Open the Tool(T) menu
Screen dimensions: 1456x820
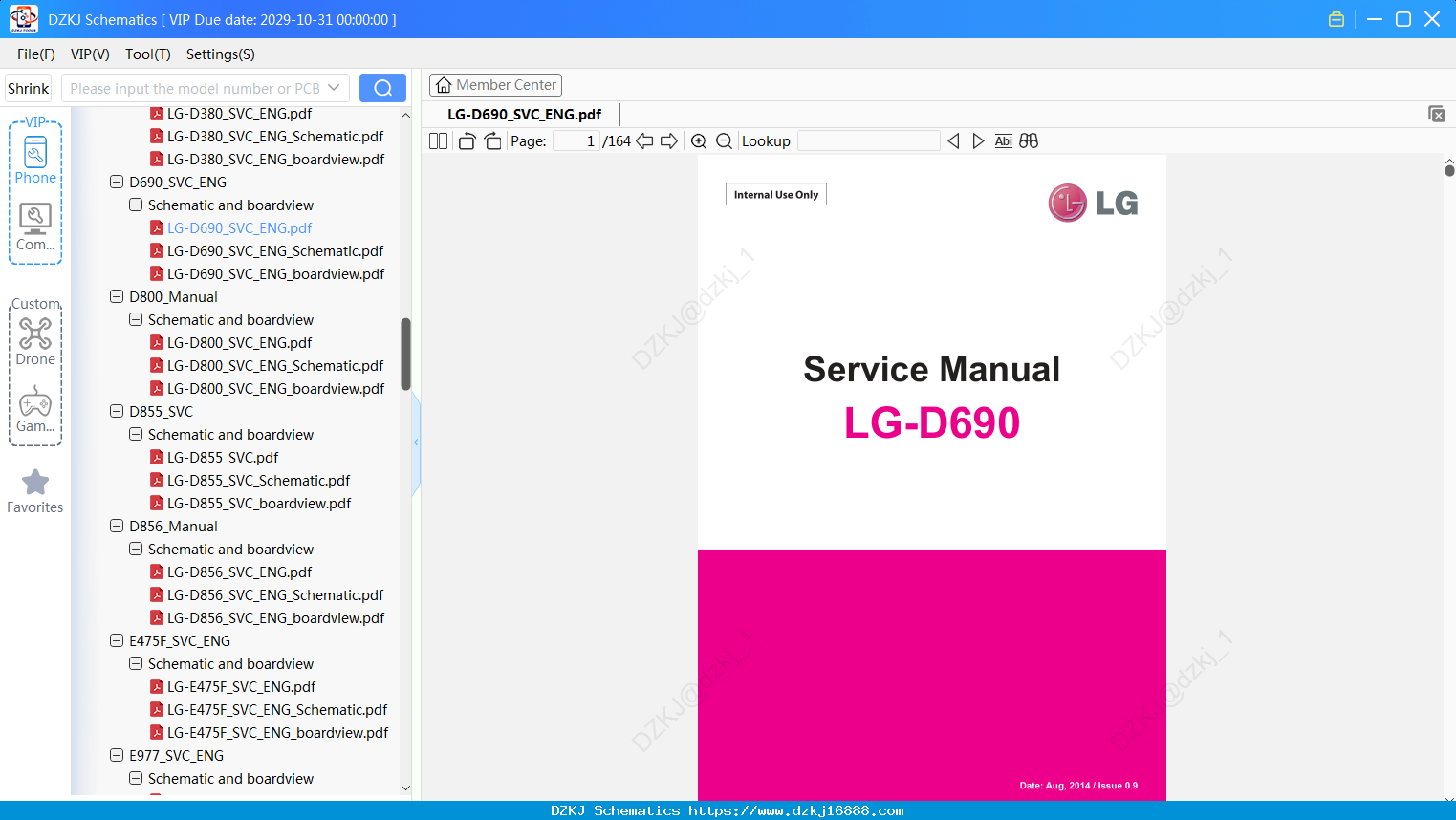[148, 54]
